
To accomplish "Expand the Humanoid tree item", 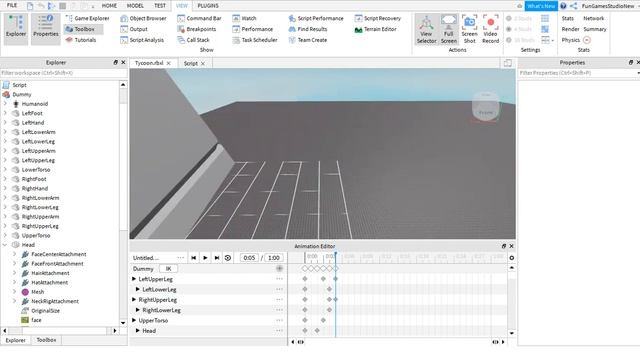I will [x=5, y=104].
